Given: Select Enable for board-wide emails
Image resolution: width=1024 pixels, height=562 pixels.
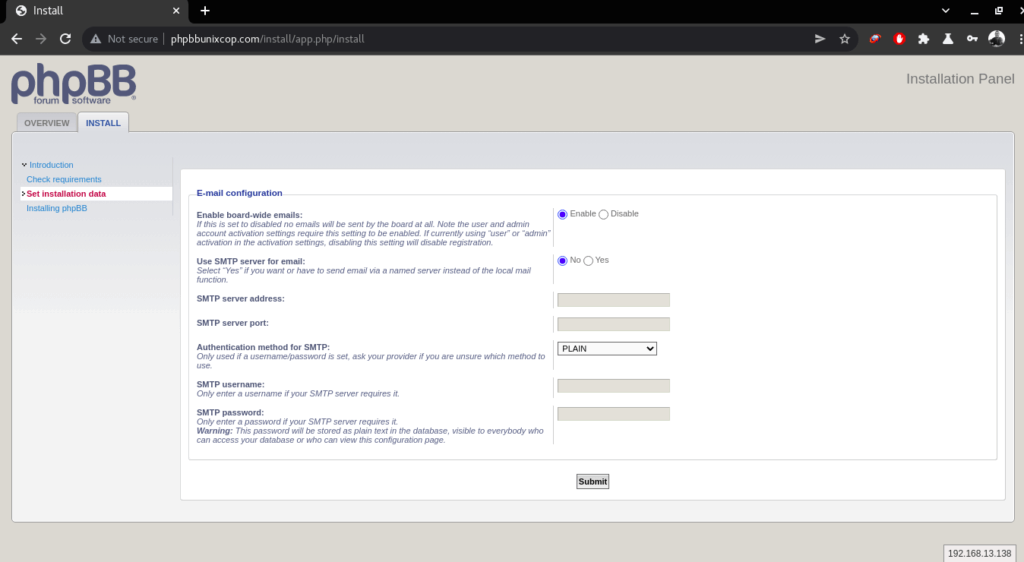Looking at the screenshot, I should [x=562, y=215].
